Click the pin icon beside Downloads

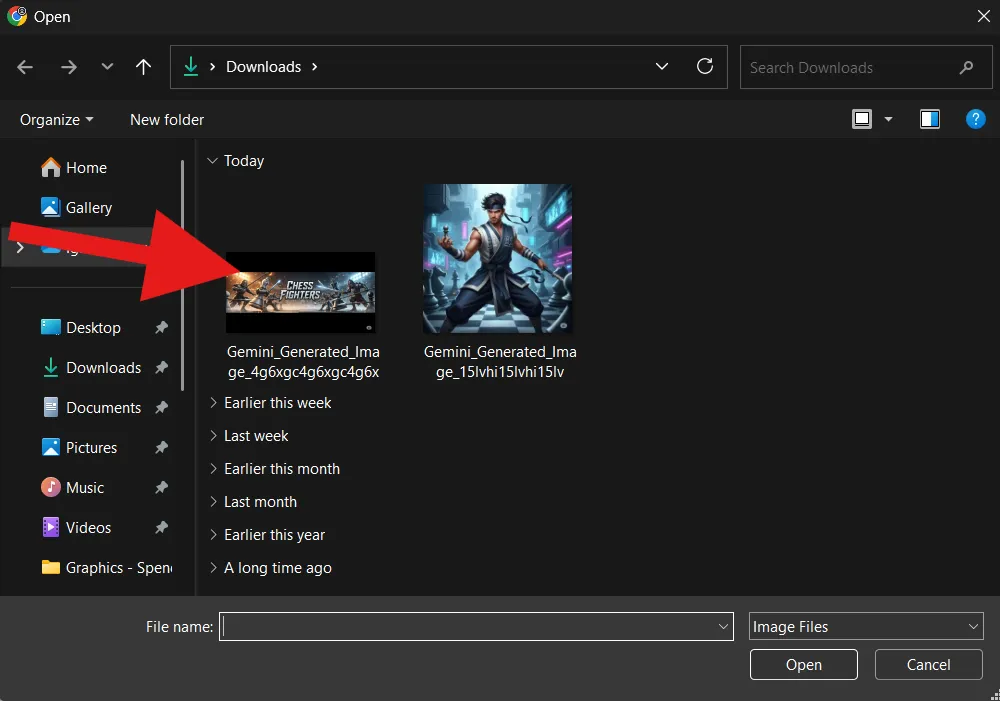161,367
